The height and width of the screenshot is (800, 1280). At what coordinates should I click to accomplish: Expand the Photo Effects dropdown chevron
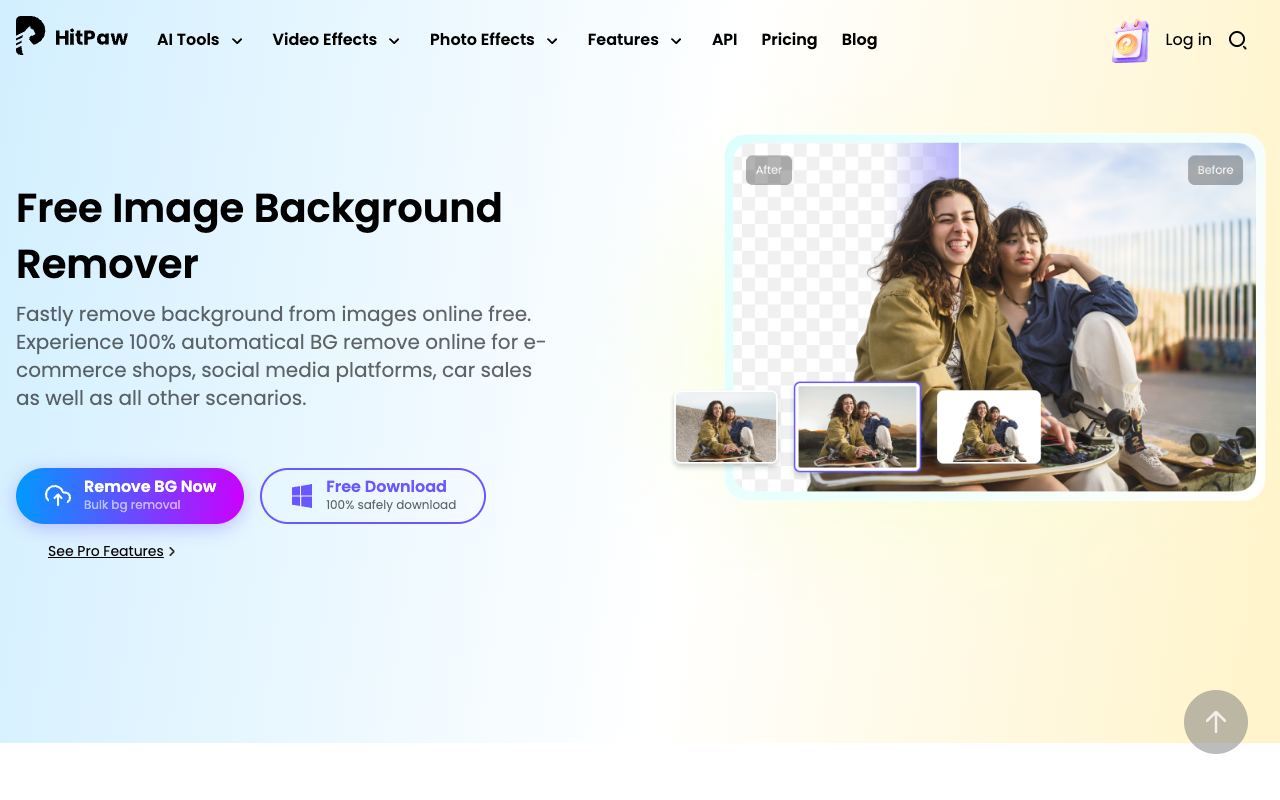pos(552,41)
